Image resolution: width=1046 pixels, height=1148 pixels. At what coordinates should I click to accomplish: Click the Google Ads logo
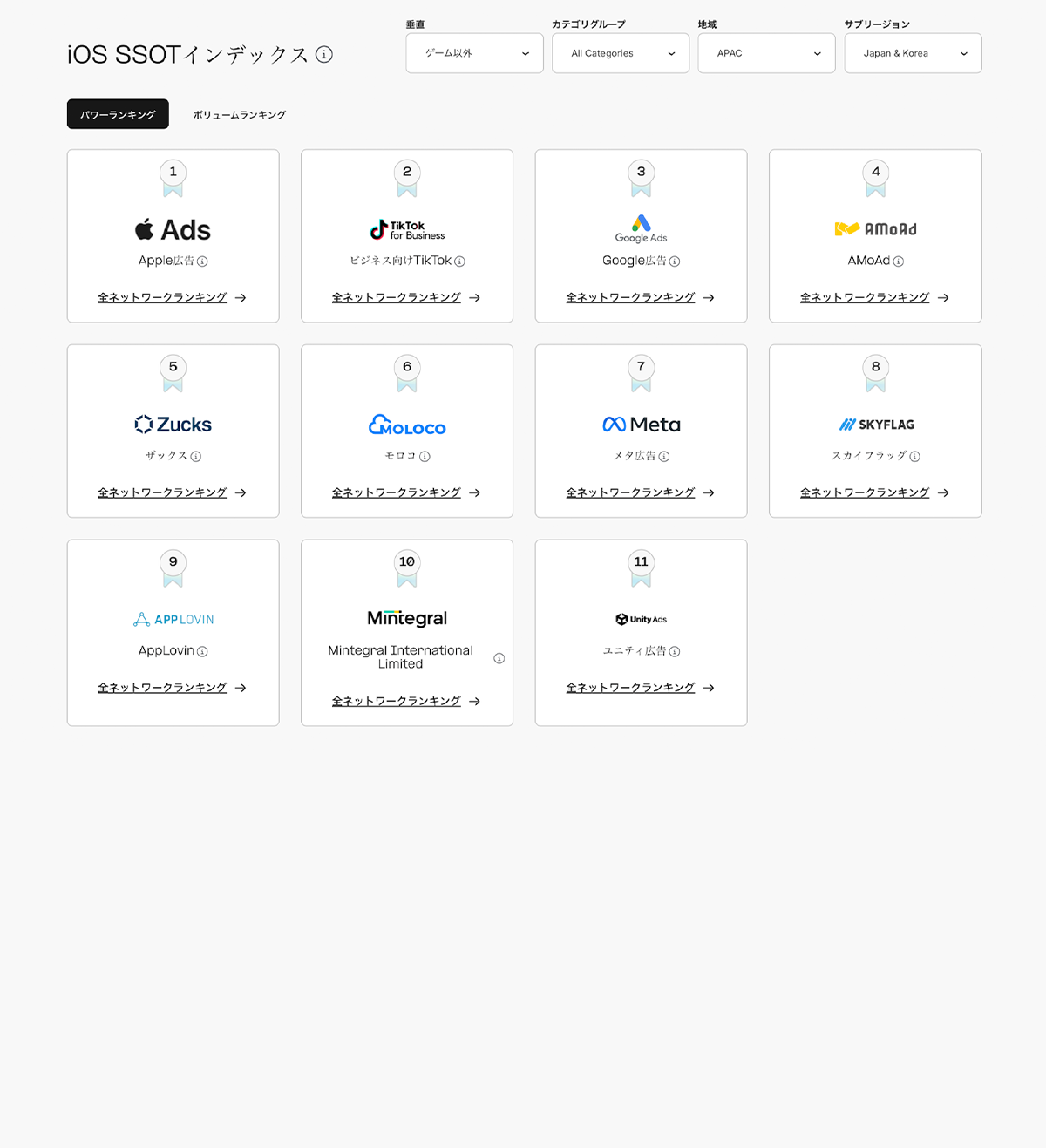[x=641, y=229]
